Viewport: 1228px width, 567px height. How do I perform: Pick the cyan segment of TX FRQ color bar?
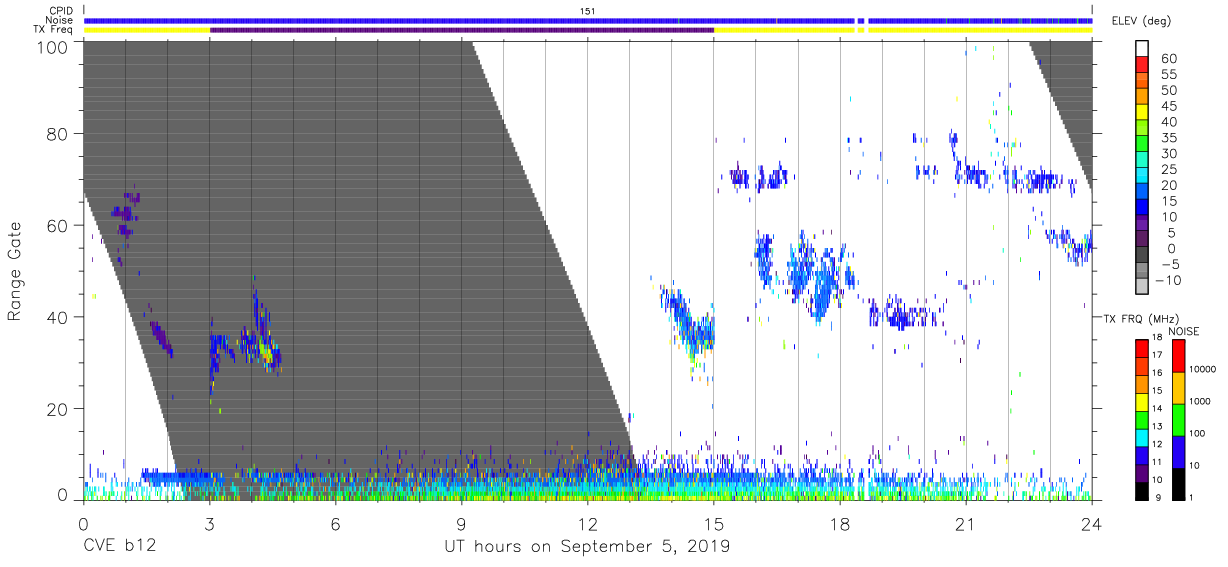(x=1141, y=437)
